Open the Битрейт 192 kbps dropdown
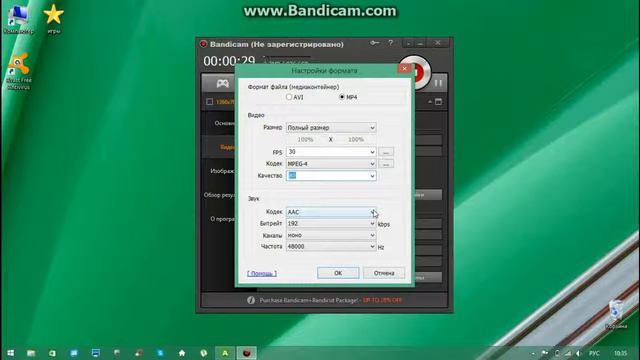This screenshot has height=360, width=640. pyautogui.click(x=331, y=224)
